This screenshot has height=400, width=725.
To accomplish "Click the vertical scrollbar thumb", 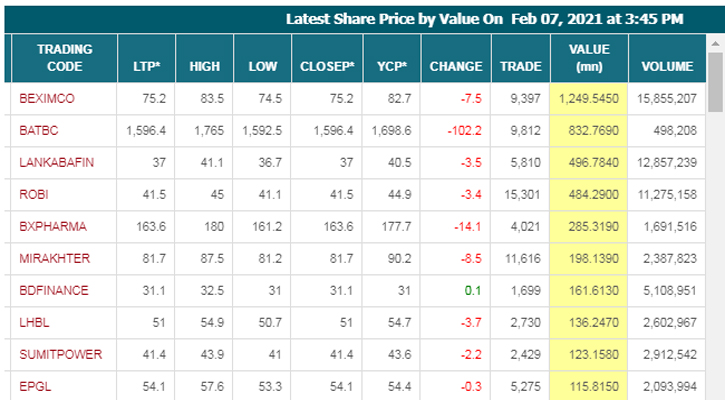I will click(x=716, y=85).
